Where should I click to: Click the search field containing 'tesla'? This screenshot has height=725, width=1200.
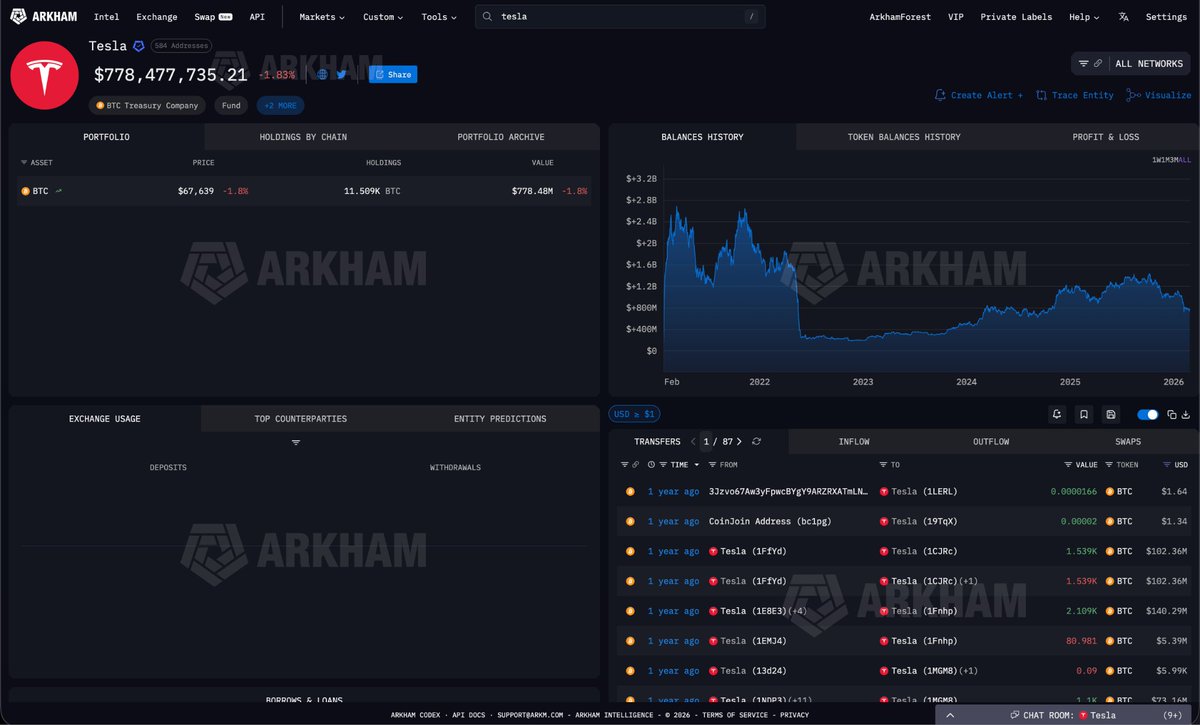(x=615, y=17)
